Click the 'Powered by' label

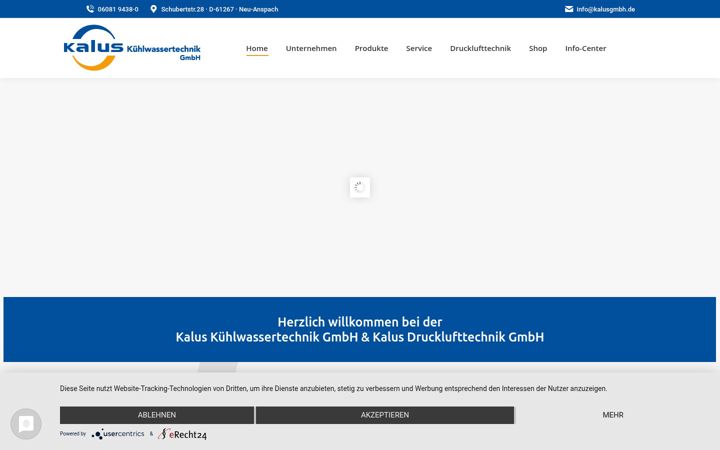click(73, 433)
